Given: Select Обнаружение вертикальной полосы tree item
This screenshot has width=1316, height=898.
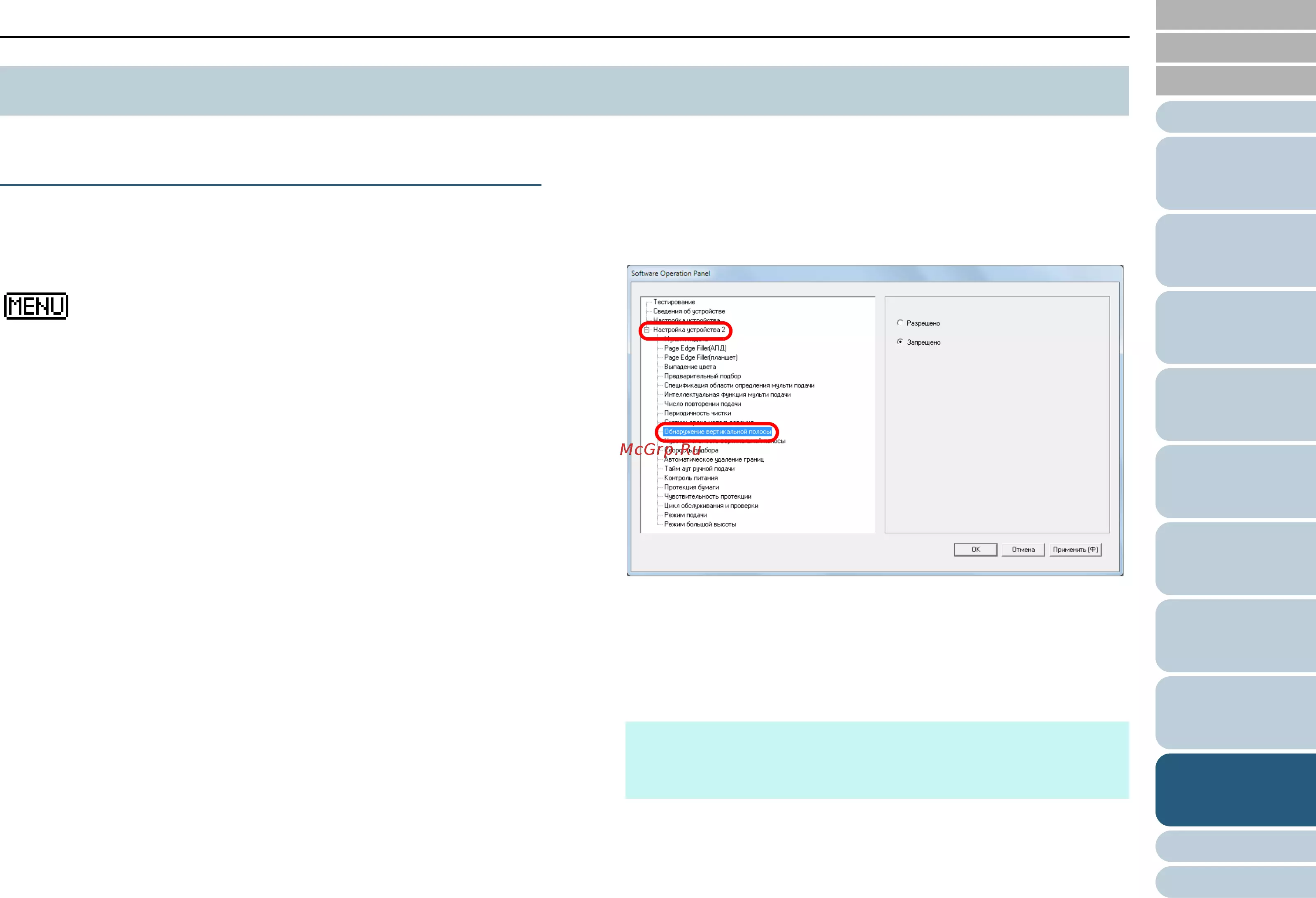Looking at the screenshot, I should 717,432.
